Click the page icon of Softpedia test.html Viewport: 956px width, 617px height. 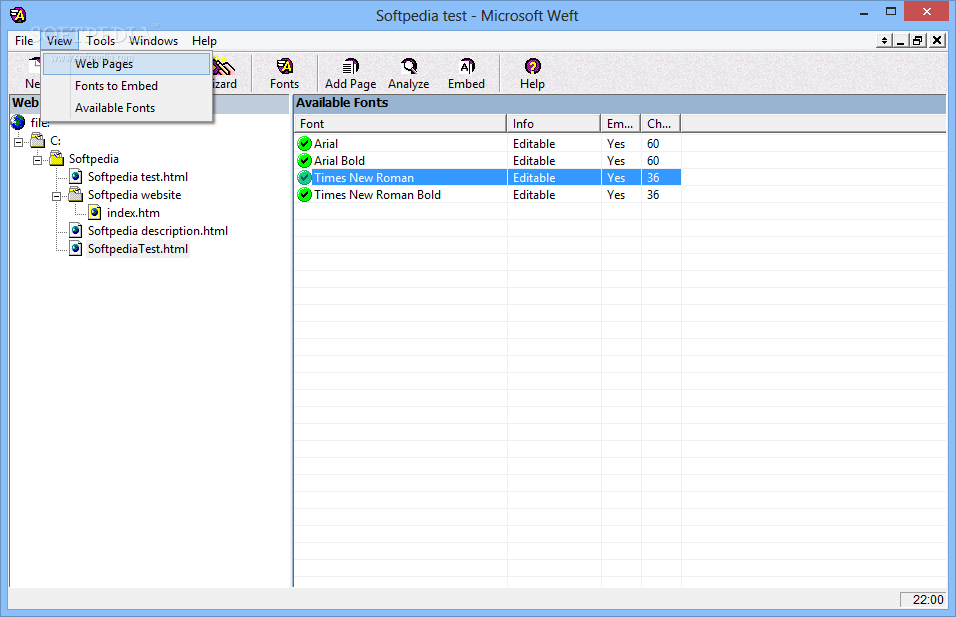[x=76, y=177]
